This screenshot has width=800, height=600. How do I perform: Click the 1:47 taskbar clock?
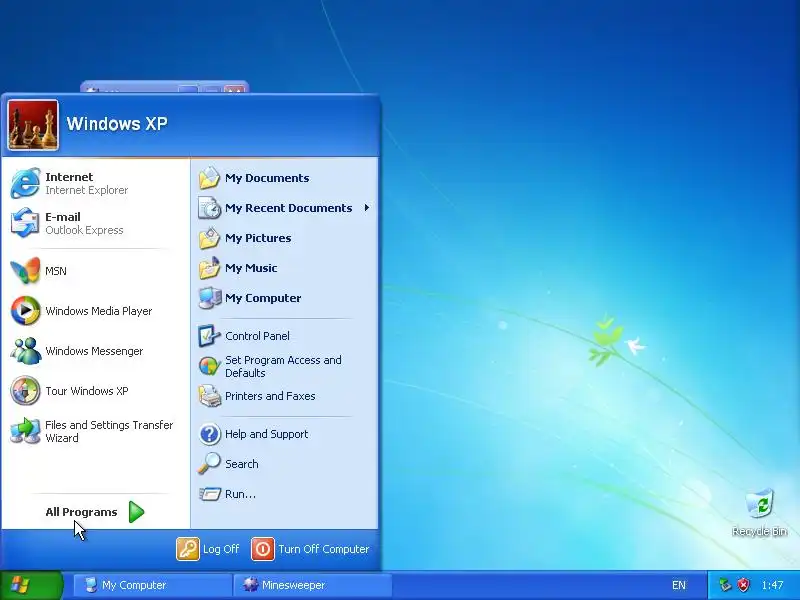pyautogui.click(x=772, y=585)
